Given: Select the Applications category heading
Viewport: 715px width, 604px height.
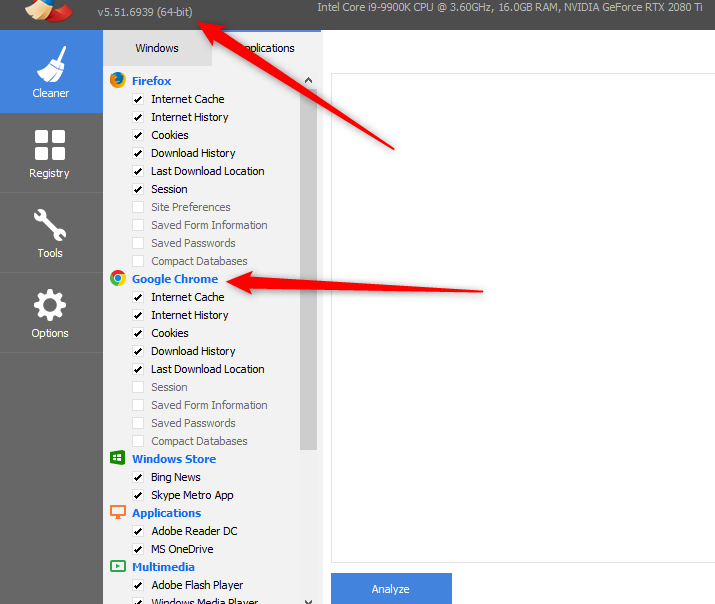Looking at the screenshot, I should 166,513.
